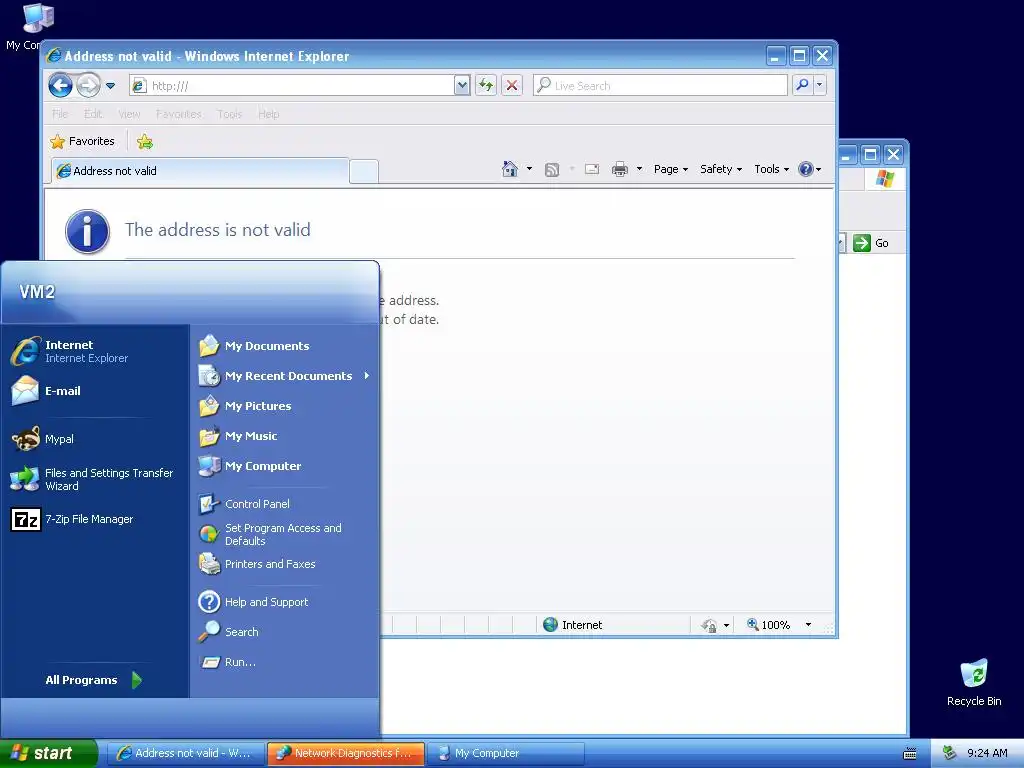The width and height of the screenshot is (1024, 768).
Task: Open My Computer from Start menu
Action: tap(284, 466)
